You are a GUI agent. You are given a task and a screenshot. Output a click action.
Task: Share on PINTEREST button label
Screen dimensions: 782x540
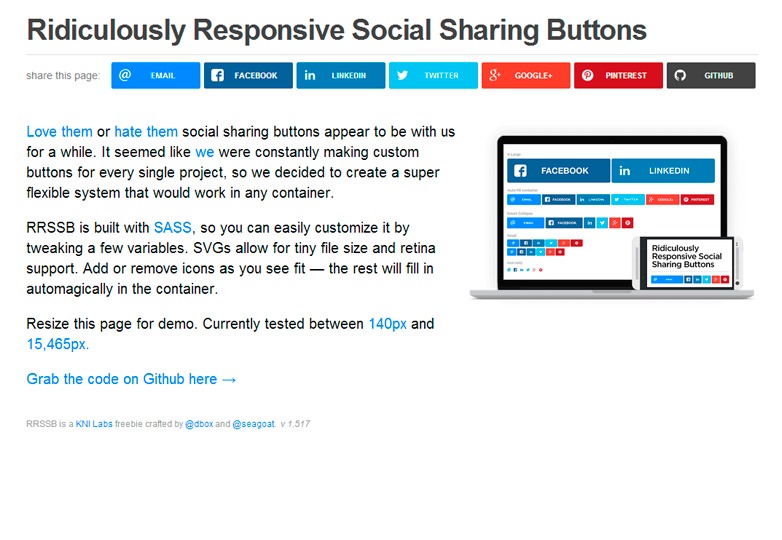(x=626, y=76)
